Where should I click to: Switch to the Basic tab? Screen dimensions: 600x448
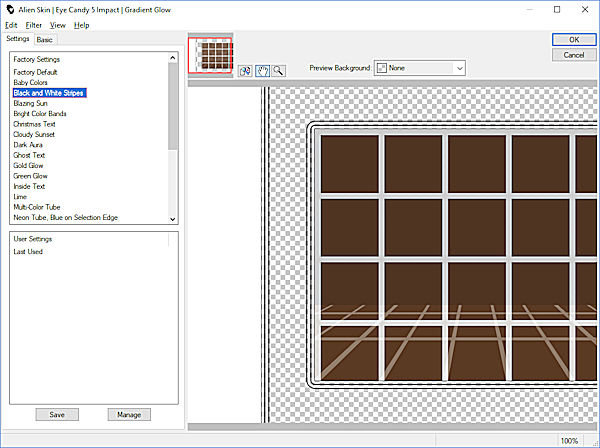45,39
